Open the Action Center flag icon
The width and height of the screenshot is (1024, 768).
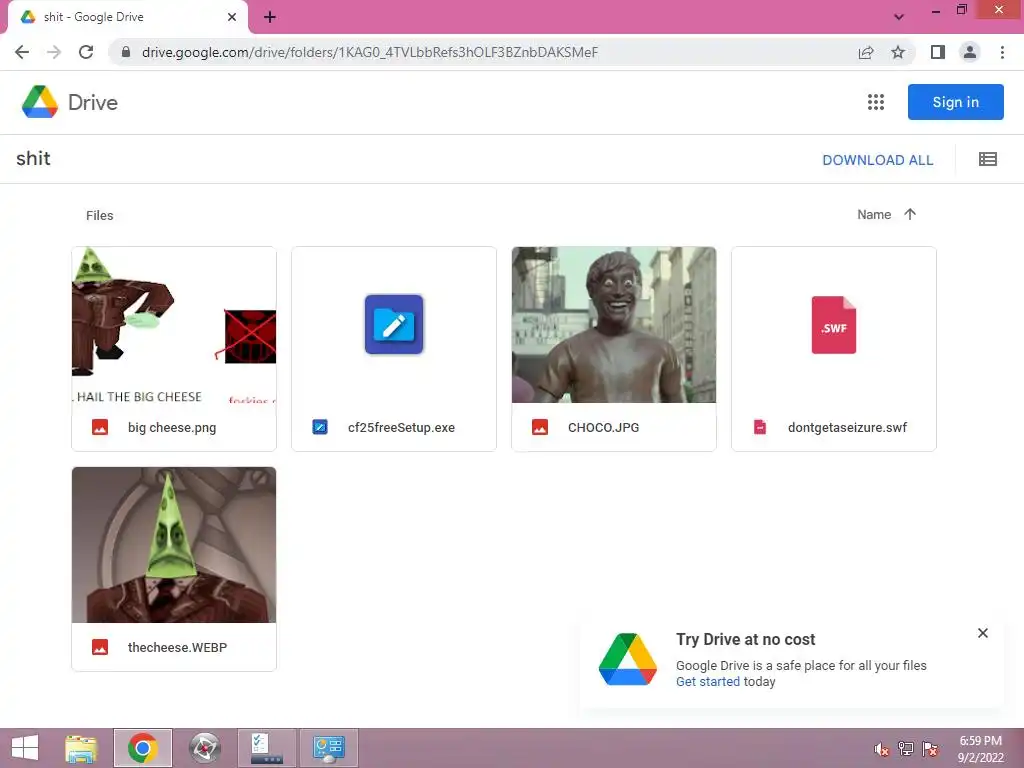coord(930,749)
